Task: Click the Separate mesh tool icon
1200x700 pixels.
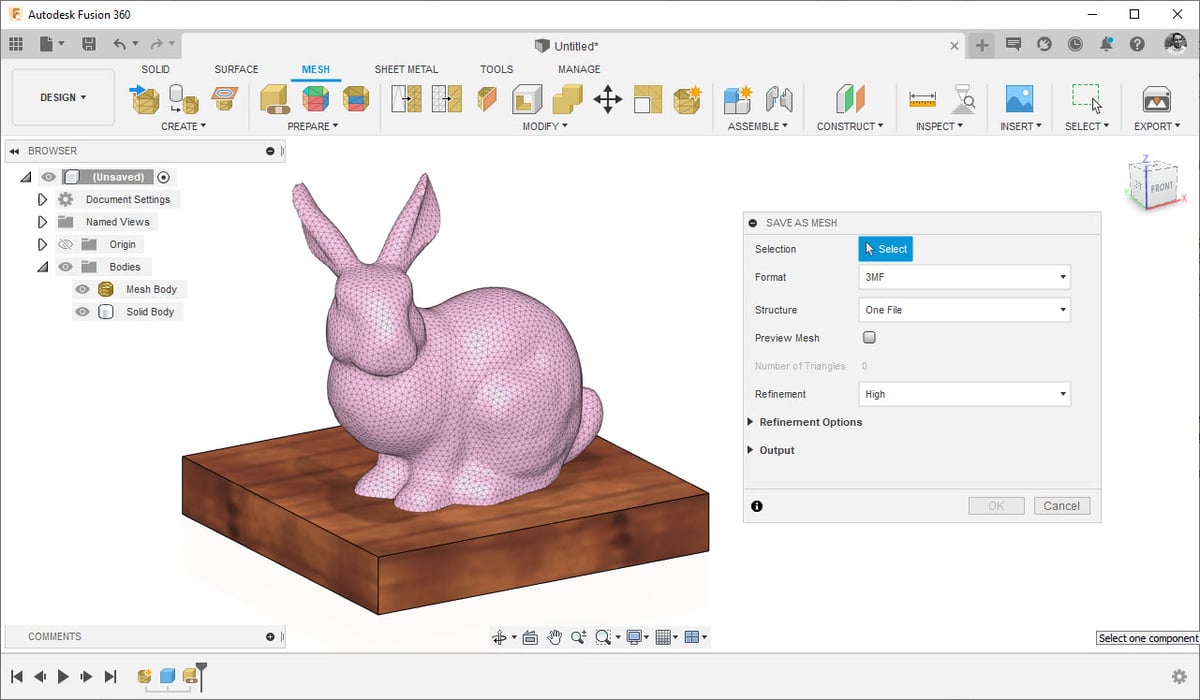Action: point(648,99)
